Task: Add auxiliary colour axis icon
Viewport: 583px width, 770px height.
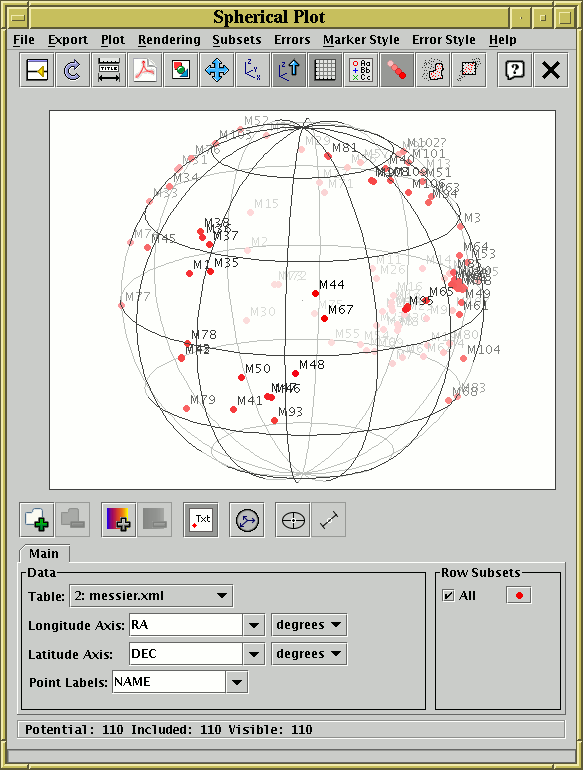Action: [x=118, y=520]
